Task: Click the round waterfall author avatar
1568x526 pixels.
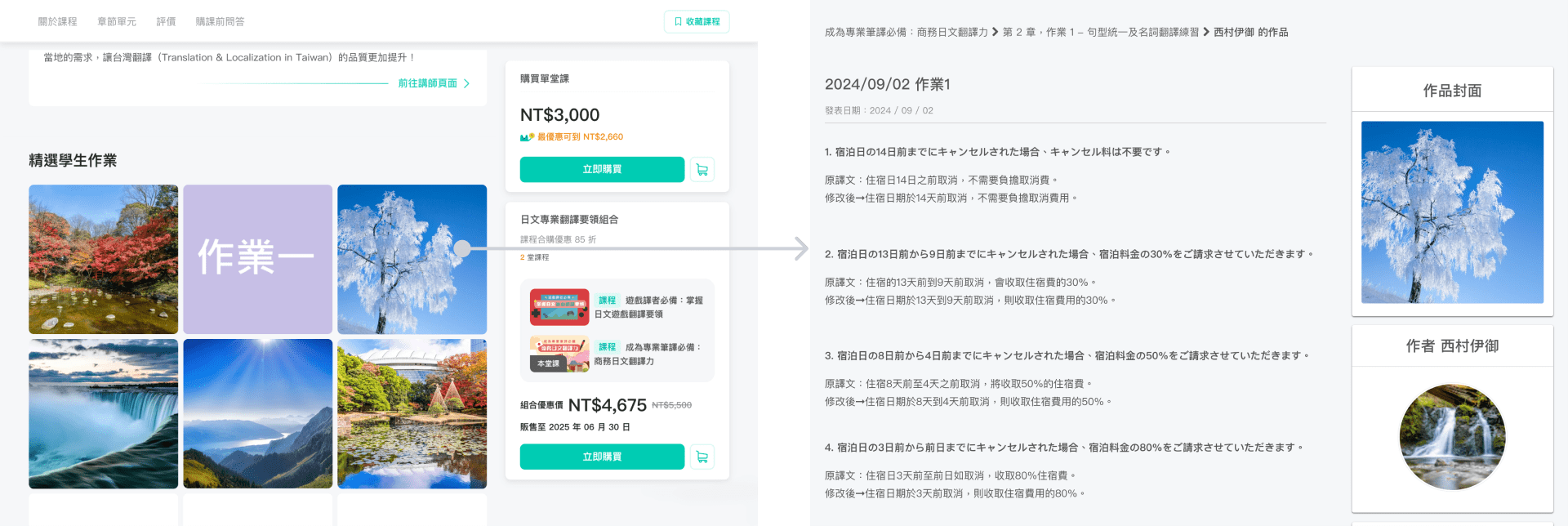Action: 1453,437
